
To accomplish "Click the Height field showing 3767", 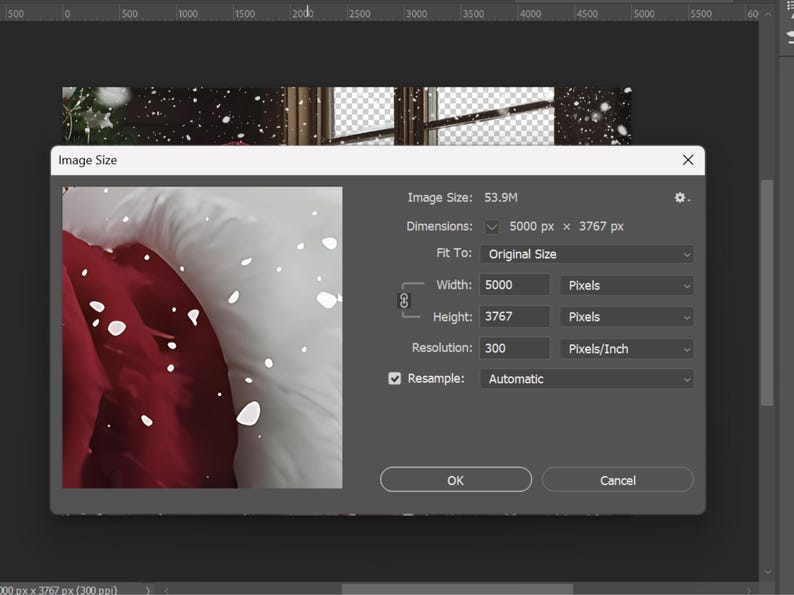I will pyautogui.click(x=514, y=316).
